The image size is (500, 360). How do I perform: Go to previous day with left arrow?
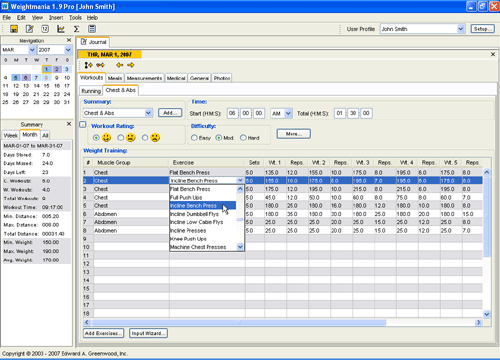click(119, 65)
